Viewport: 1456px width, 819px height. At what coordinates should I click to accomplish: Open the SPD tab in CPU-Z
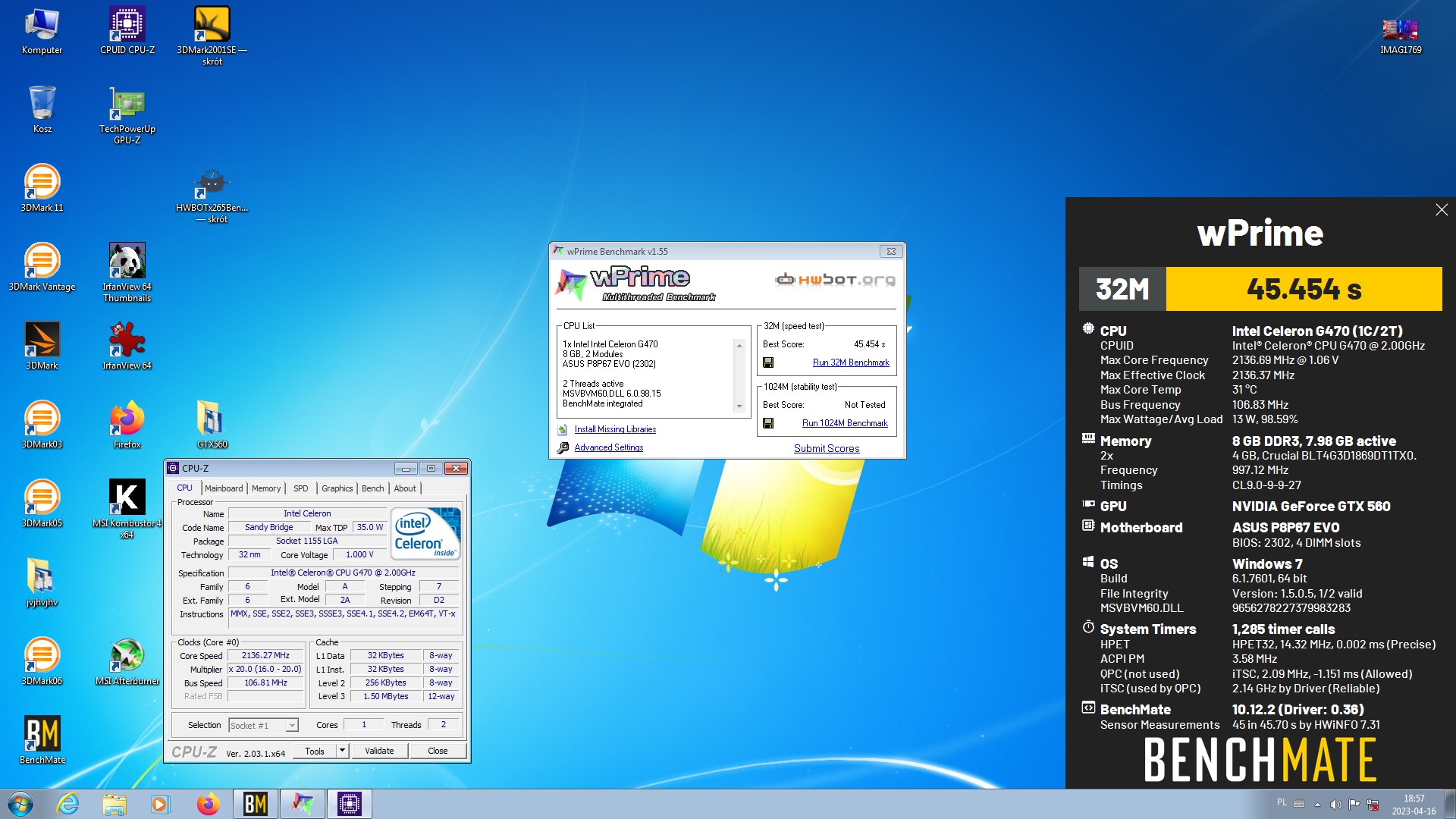point(301,488)
